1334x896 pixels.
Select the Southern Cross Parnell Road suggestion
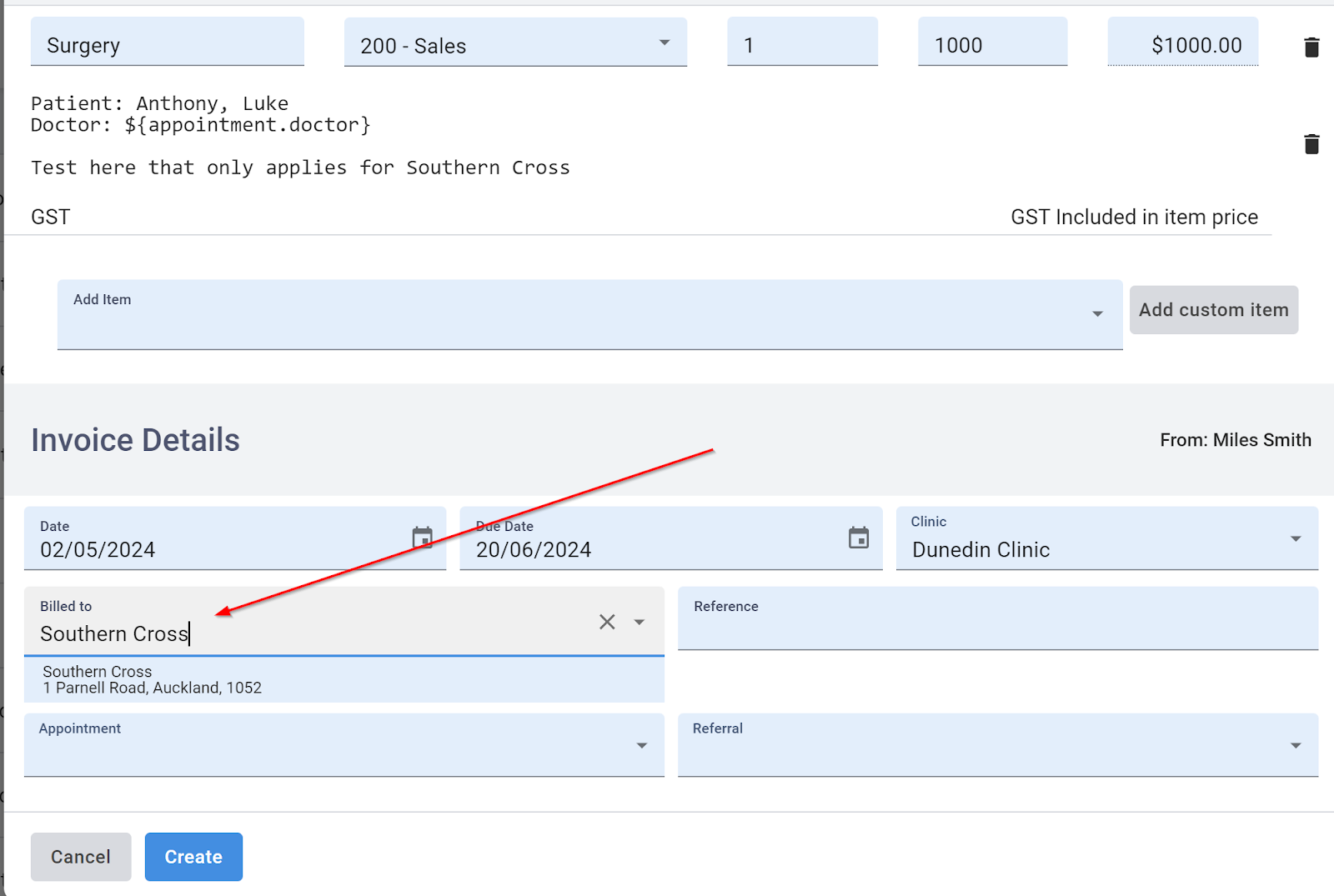344,678
